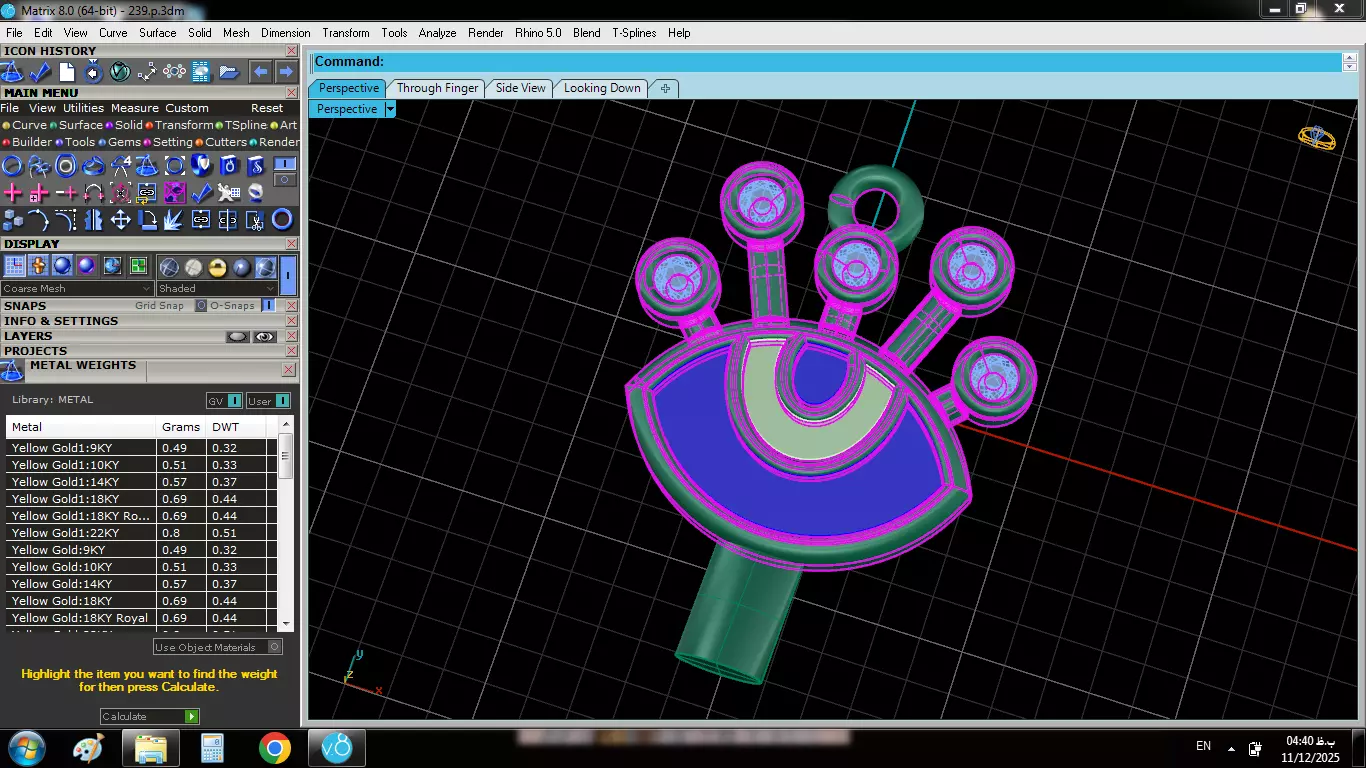The width and height of the screenshot is (1366, 768).
Task: Select the pink plus point tool
Action: click(x=13, y=192)
